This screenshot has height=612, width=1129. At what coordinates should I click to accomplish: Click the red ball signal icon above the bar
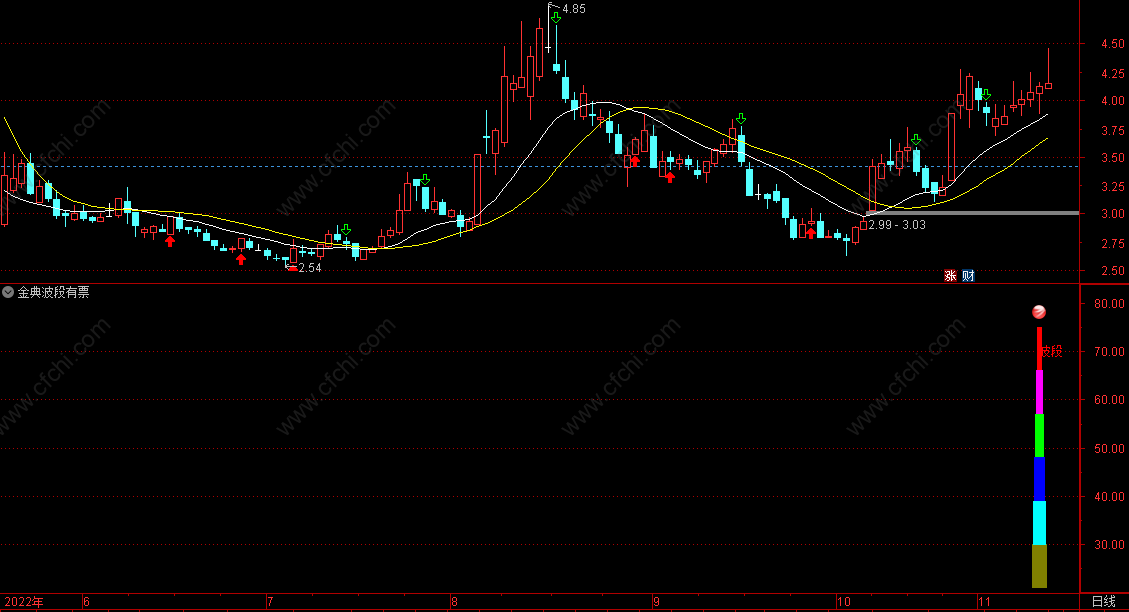click(x=1039, y=312)
